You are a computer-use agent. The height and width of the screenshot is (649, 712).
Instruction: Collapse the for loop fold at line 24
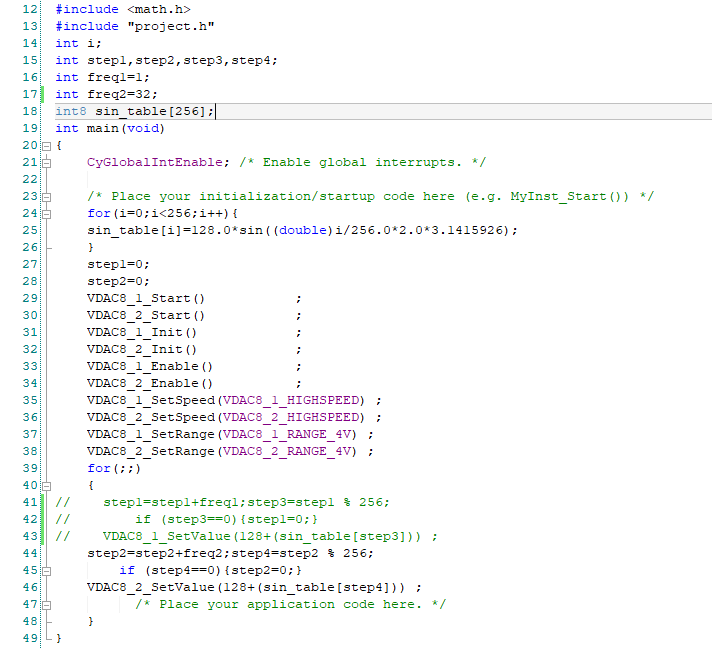46,214
